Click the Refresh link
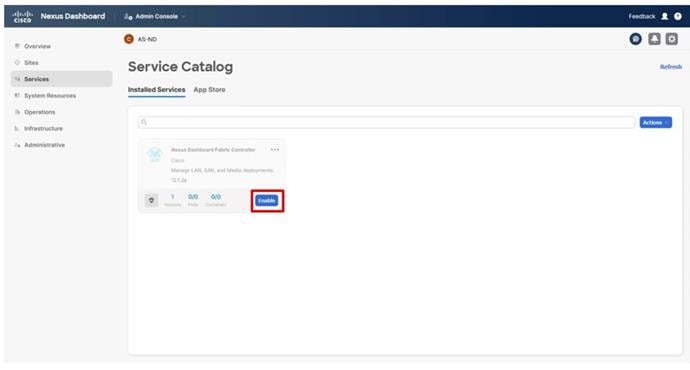The height and width of the screenshot is (370, 690). [x=671, y=67]
